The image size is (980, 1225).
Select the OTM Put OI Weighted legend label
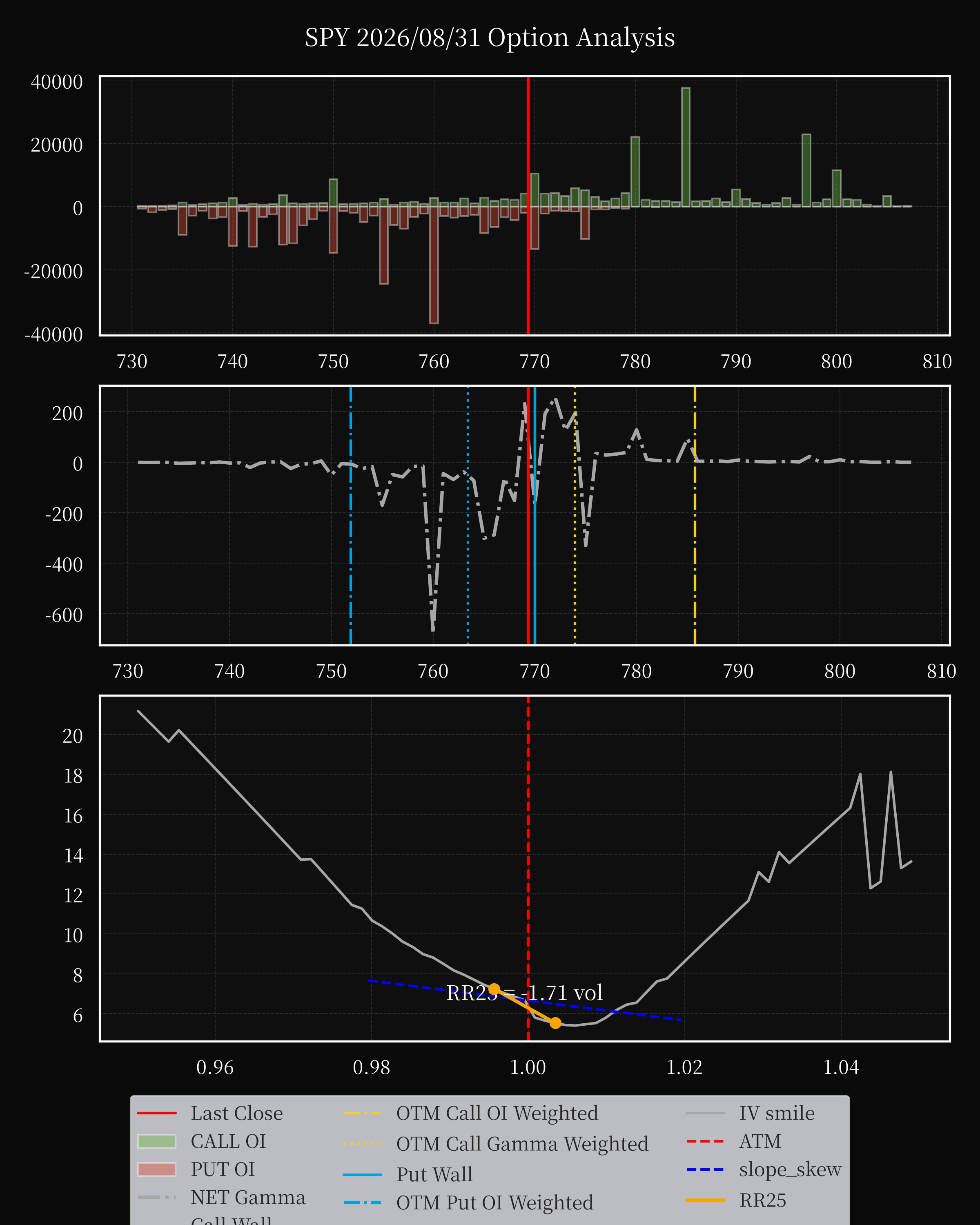[495, 1203]
